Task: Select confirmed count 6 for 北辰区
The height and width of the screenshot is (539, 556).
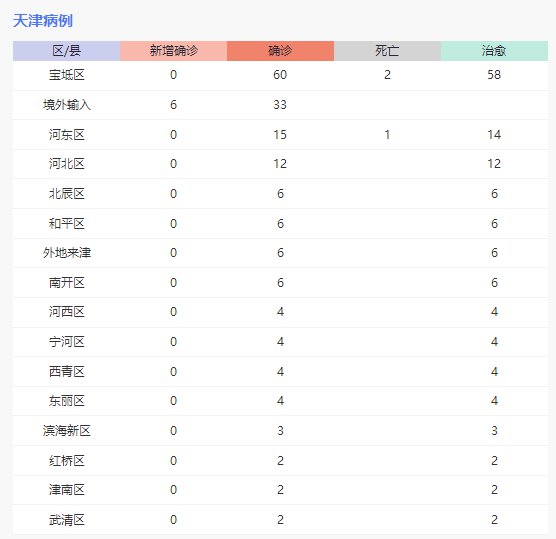Action: click(x=280, y=194)
